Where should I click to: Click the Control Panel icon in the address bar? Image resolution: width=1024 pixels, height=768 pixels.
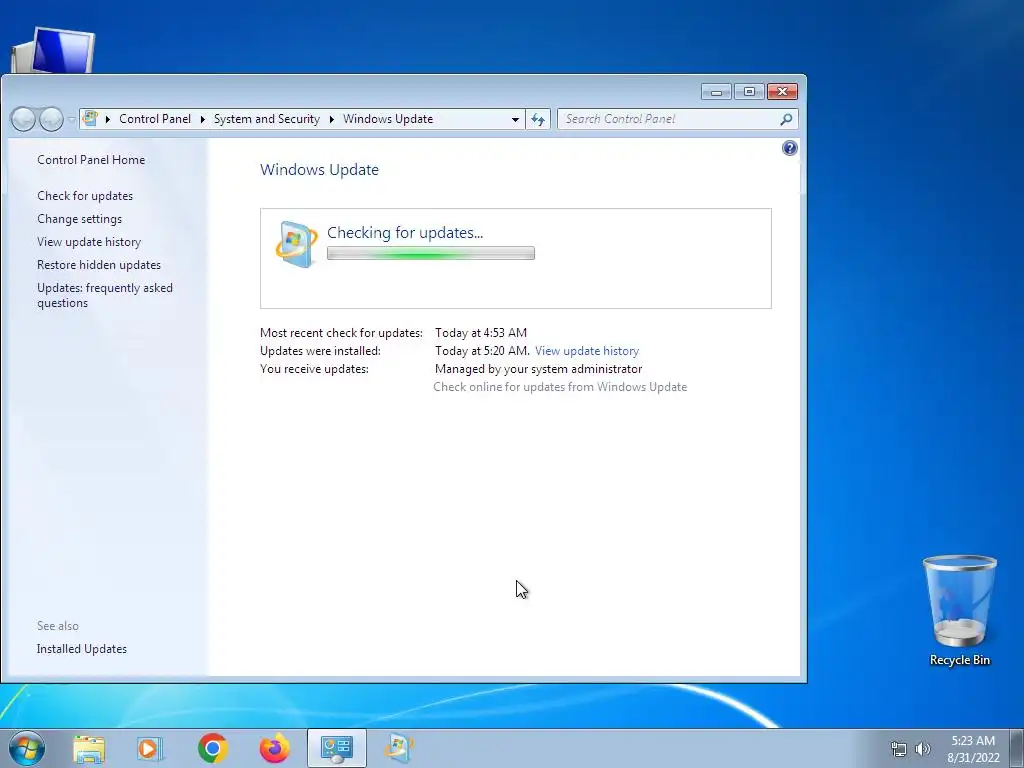click(90, 119)
